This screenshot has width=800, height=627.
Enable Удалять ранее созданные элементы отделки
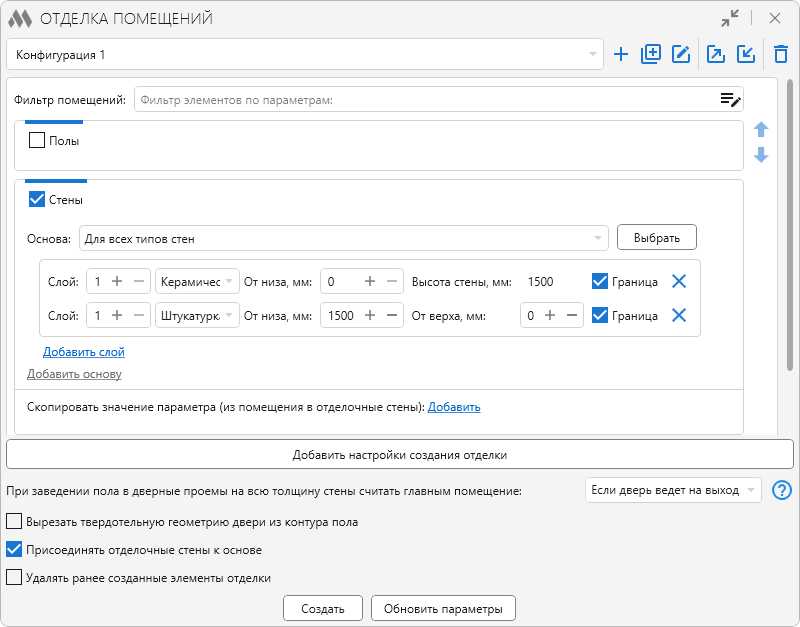point(14,578)
